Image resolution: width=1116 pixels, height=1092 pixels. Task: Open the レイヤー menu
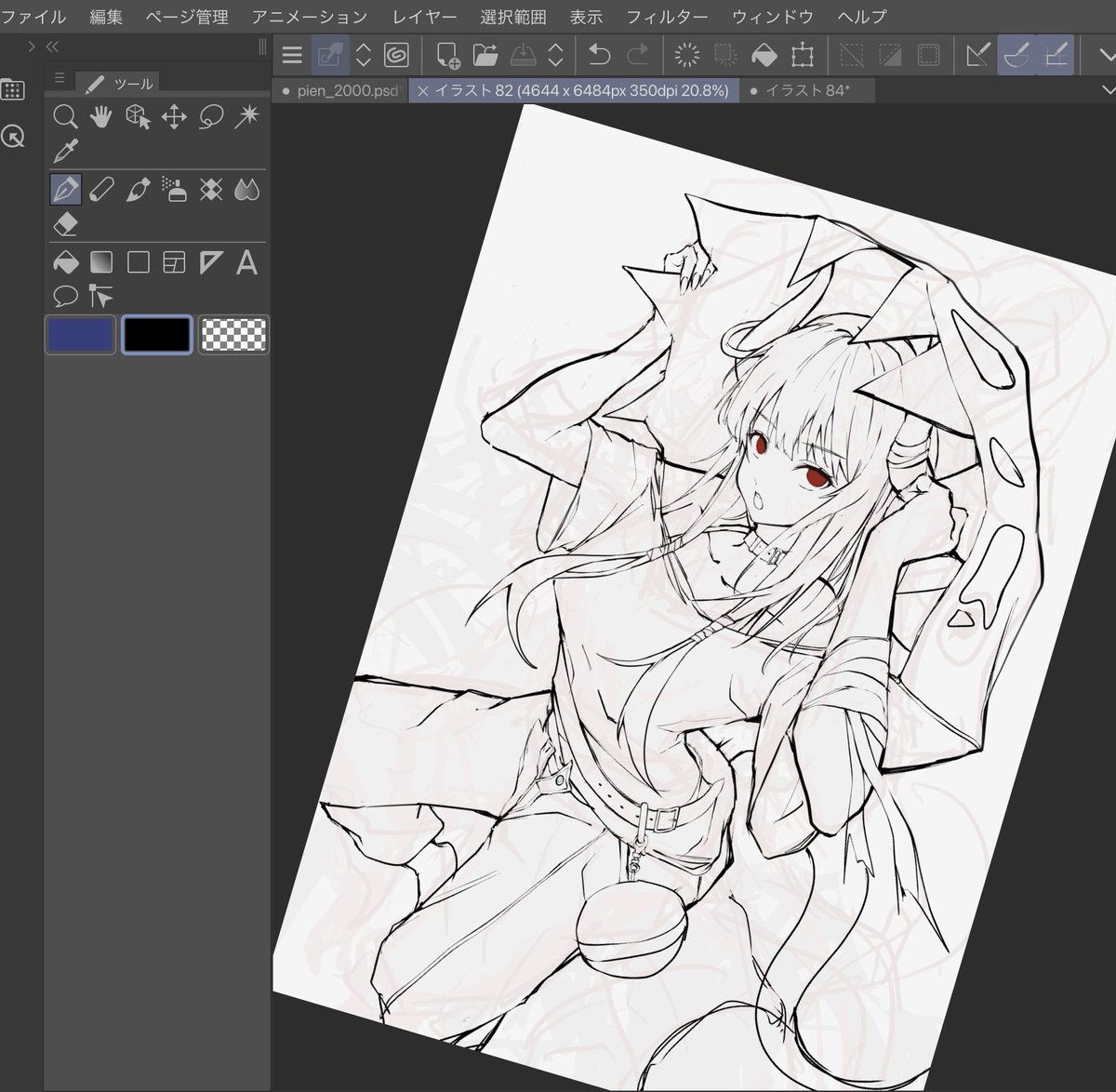point(424,17)
